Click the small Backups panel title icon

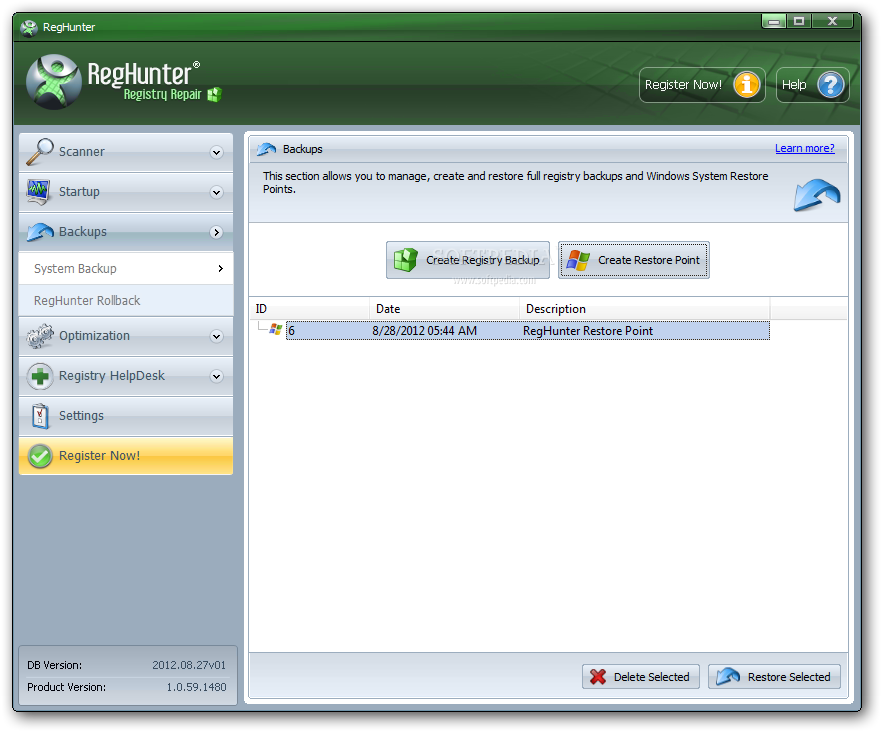[266, 149]
